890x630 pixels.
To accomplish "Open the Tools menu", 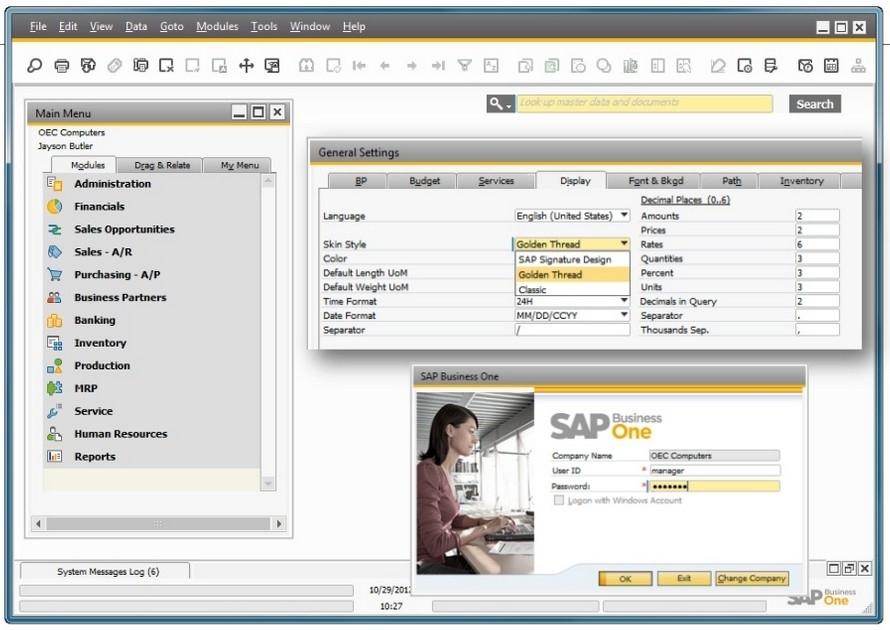I will point(264,27).
